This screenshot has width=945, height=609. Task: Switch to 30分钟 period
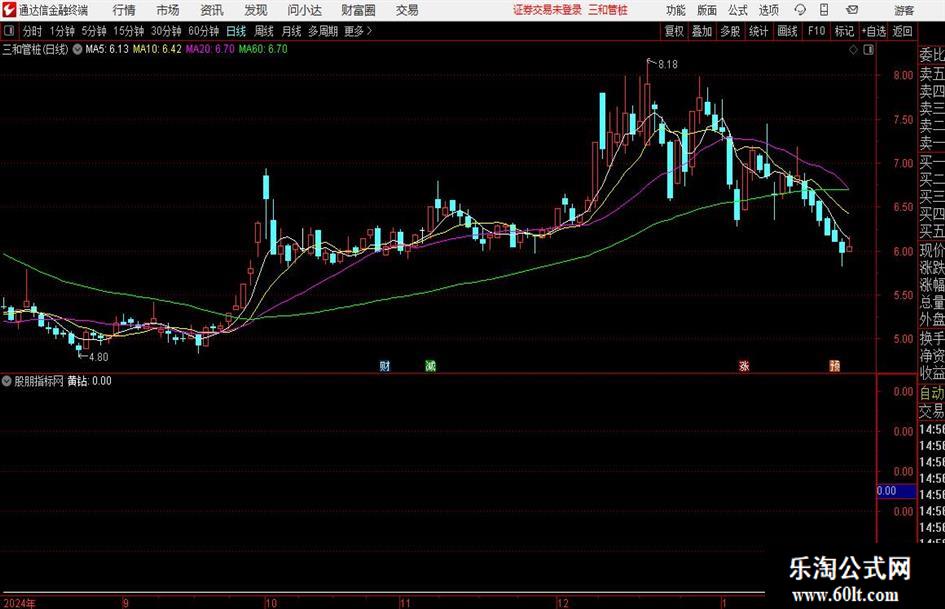pyautogui.click(x=166, y=31)
